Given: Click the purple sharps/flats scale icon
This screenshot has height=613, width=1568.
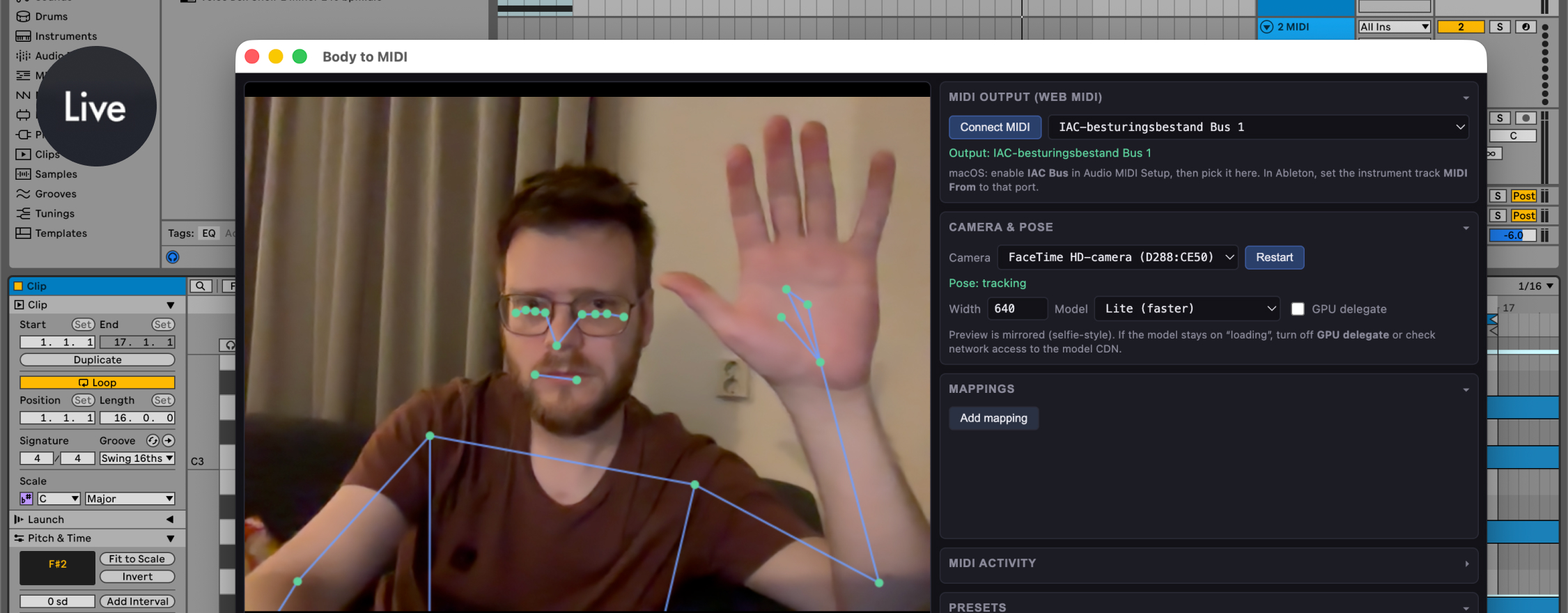Looking at the screenshot, I should tap(26, 499).
